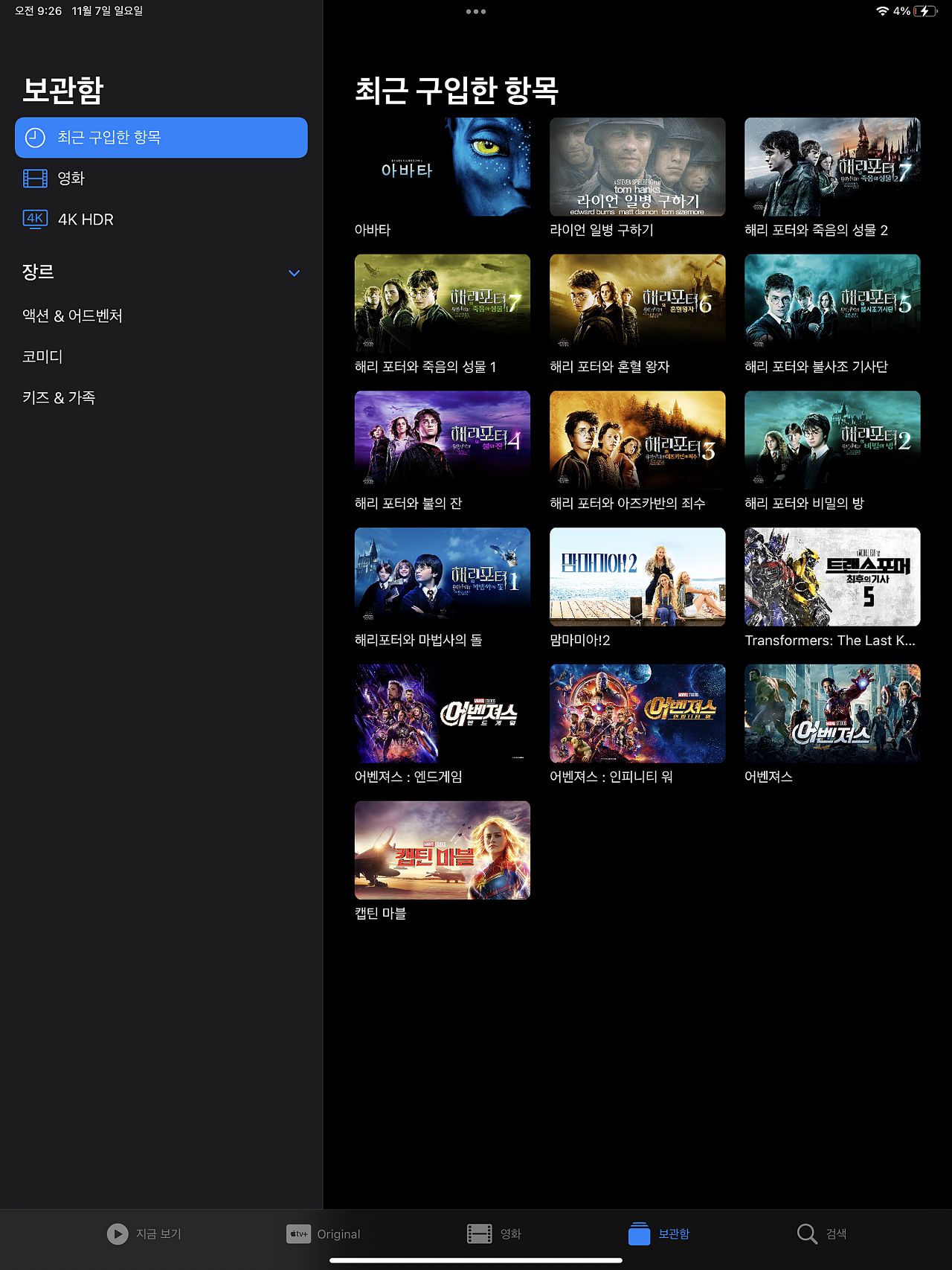Open the 어벤져스 : 엔드게임 poster
The width and height of the screenshot is (952, 1270).
click(x=443, y=713)
